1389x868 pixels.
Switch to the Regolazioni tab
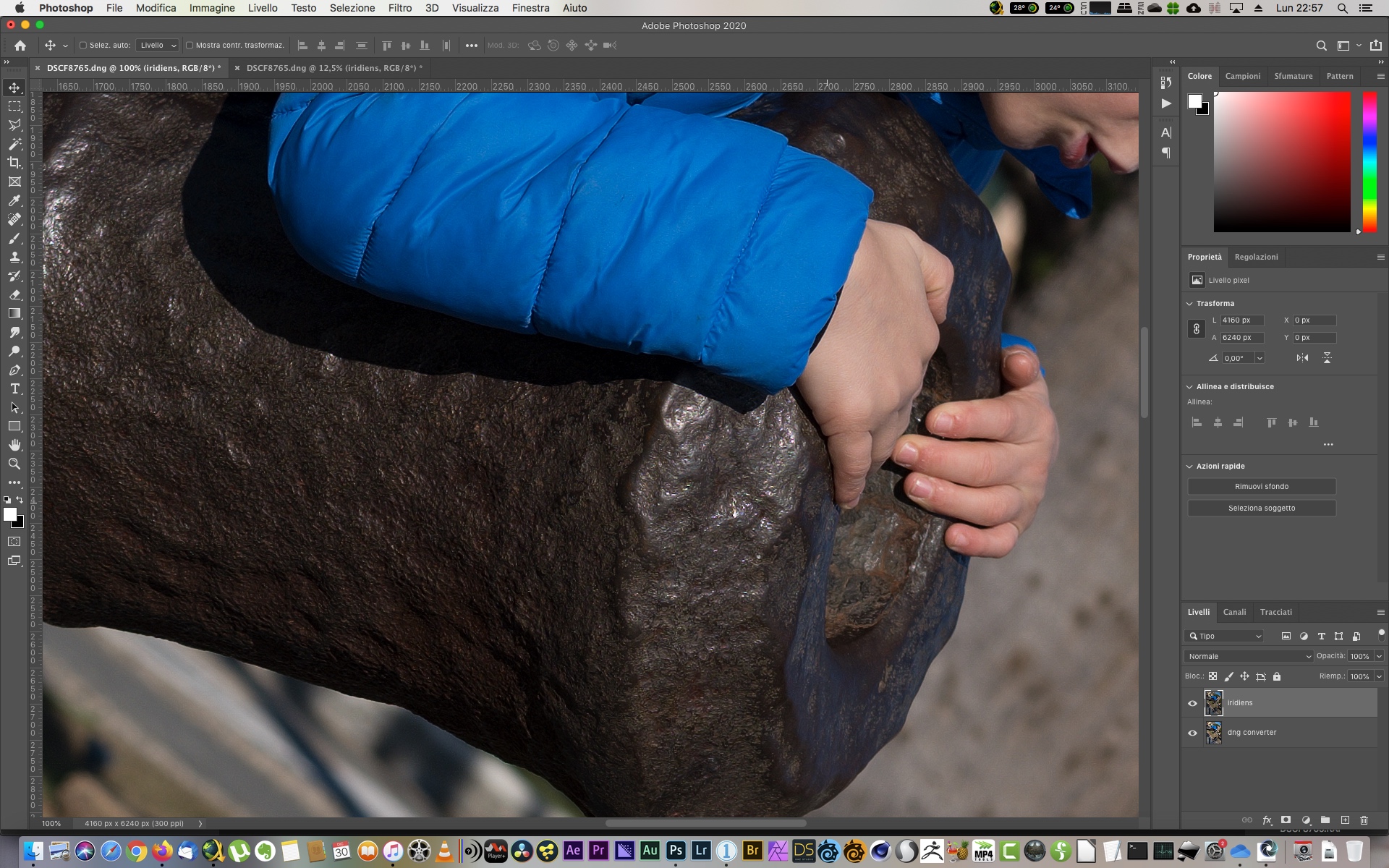pos(1256,257)
